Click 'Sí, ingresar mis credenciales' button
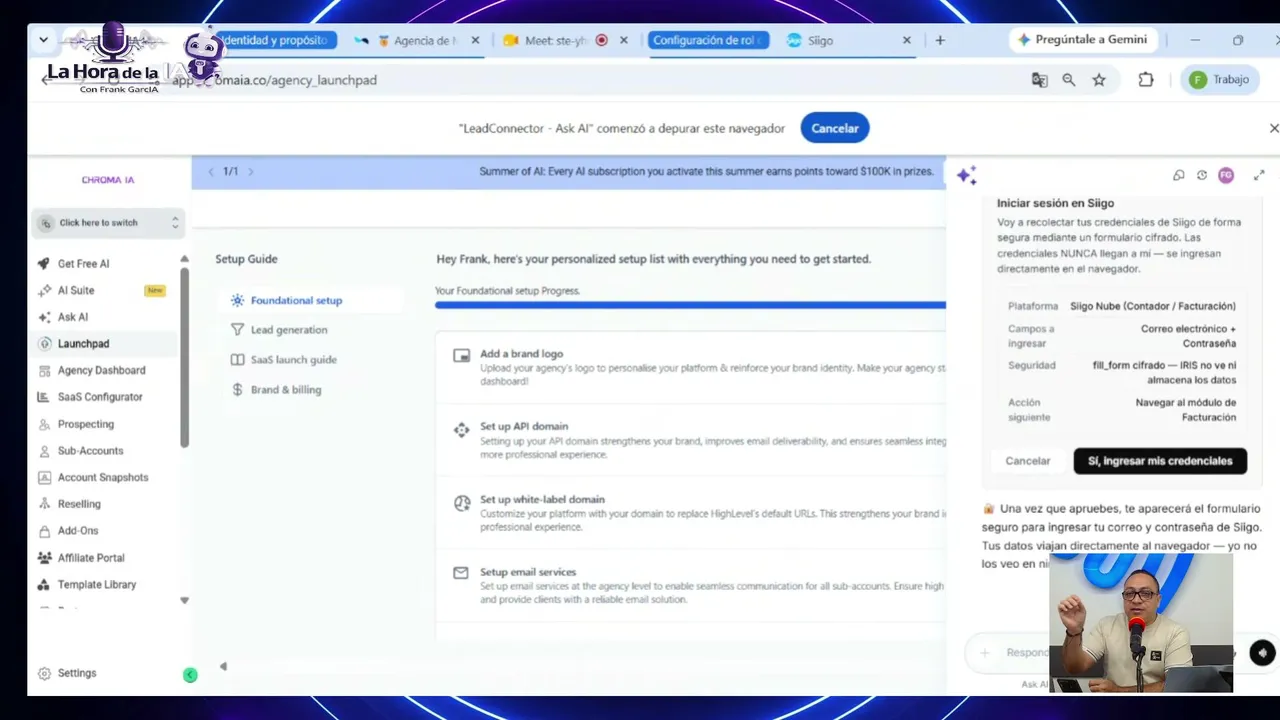The width and height of the screenshot is (1280, 720). click(x=1160, y=461)
